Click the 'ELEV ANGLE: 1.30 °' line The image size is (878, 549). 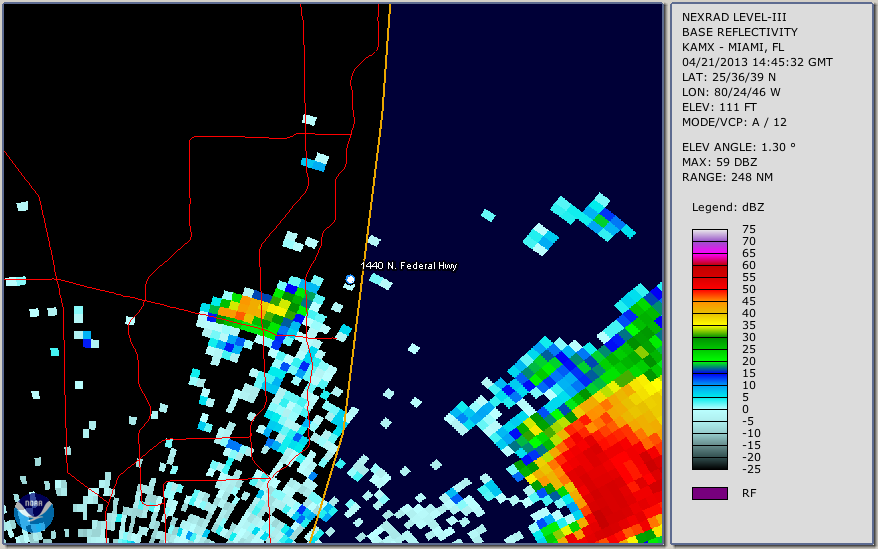click(x=738, y=147)
